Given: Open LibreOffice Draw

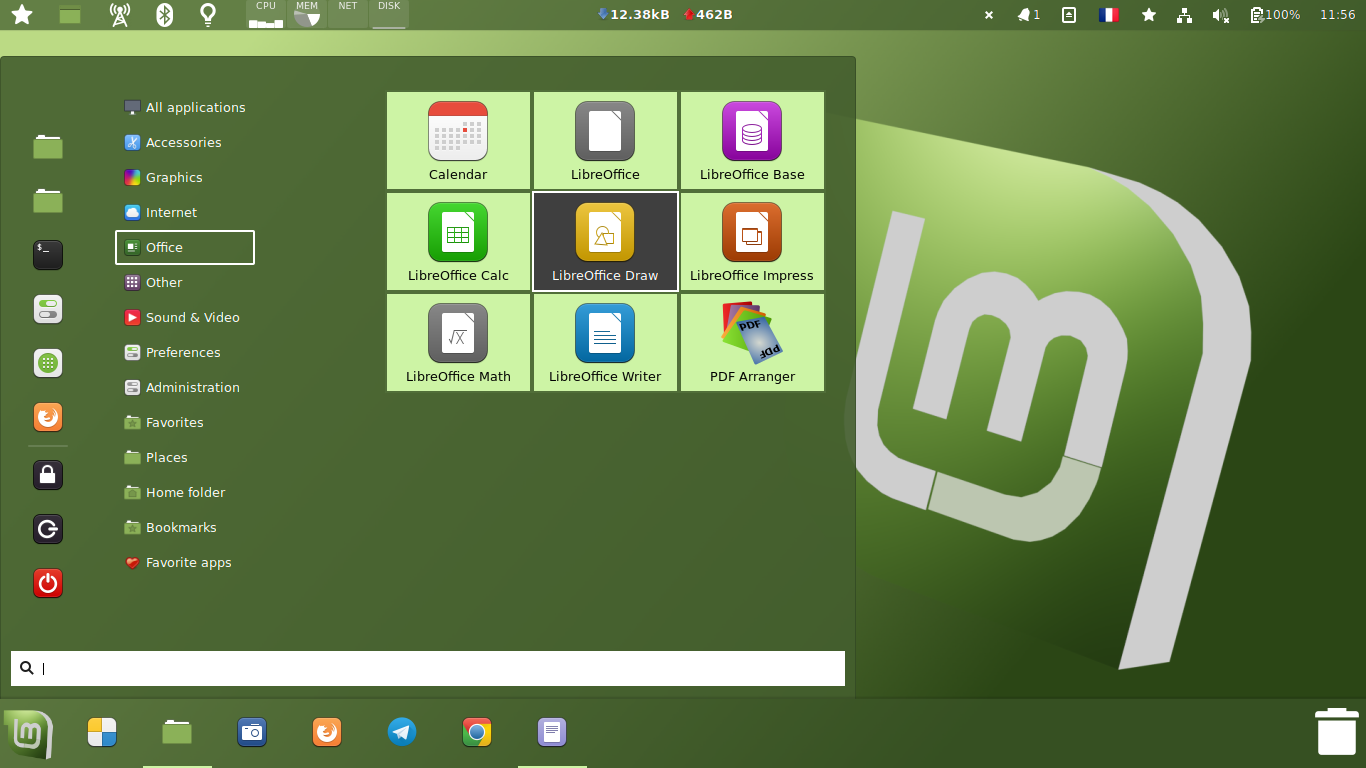Looking at the screenshot, I should pos(605,242).
